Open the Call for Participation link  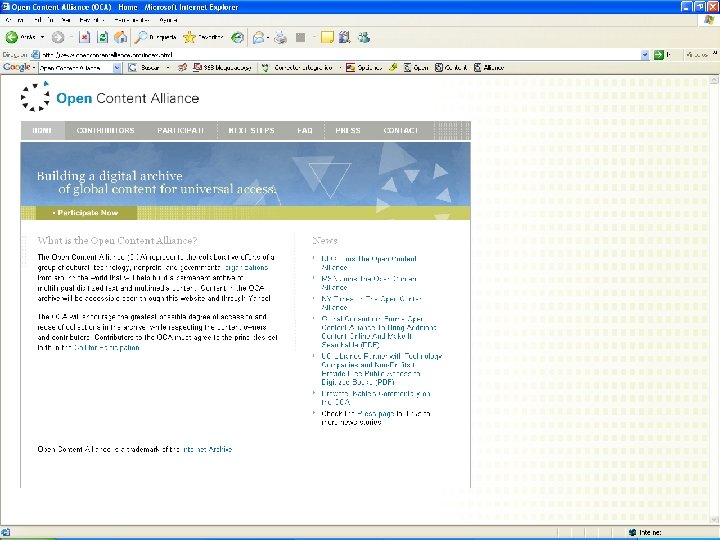click(x=107, y=348)
